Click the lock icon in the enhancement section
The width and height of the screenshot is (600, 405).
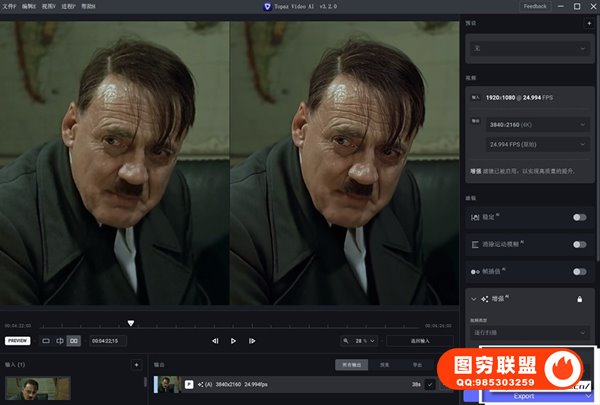pos(579,299)
